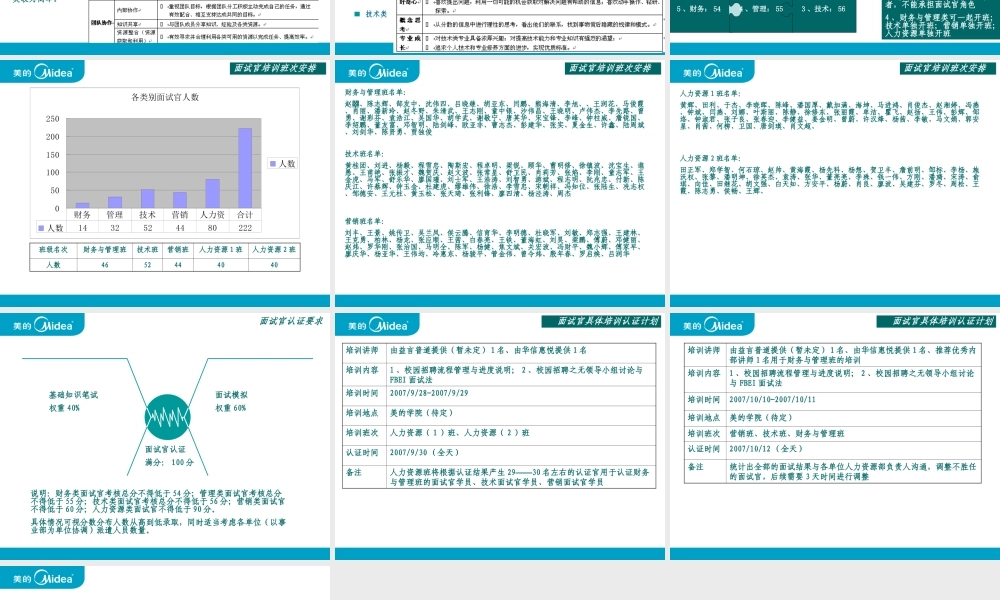Click the 面试官培训班次安排 title on the chart slide

point(276,68)
